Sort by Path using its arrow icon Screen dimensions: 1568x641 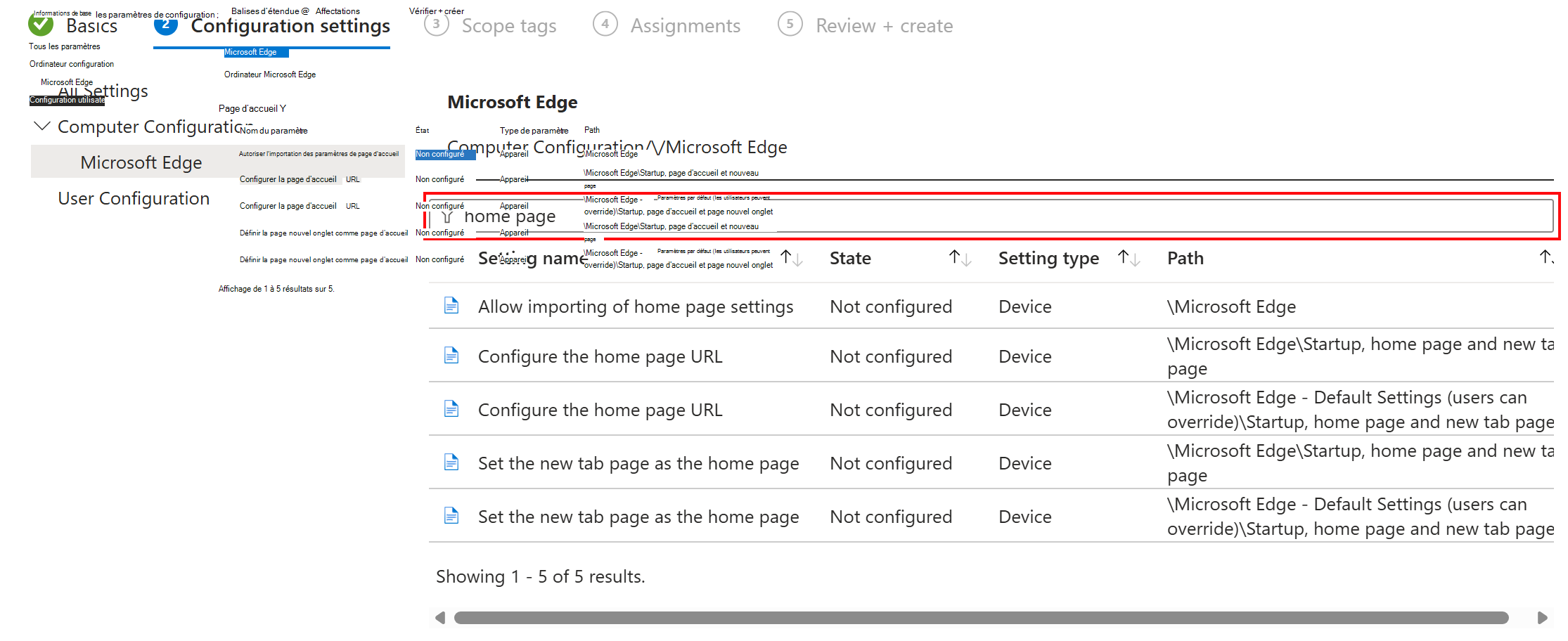click(x=1546, y=258)
